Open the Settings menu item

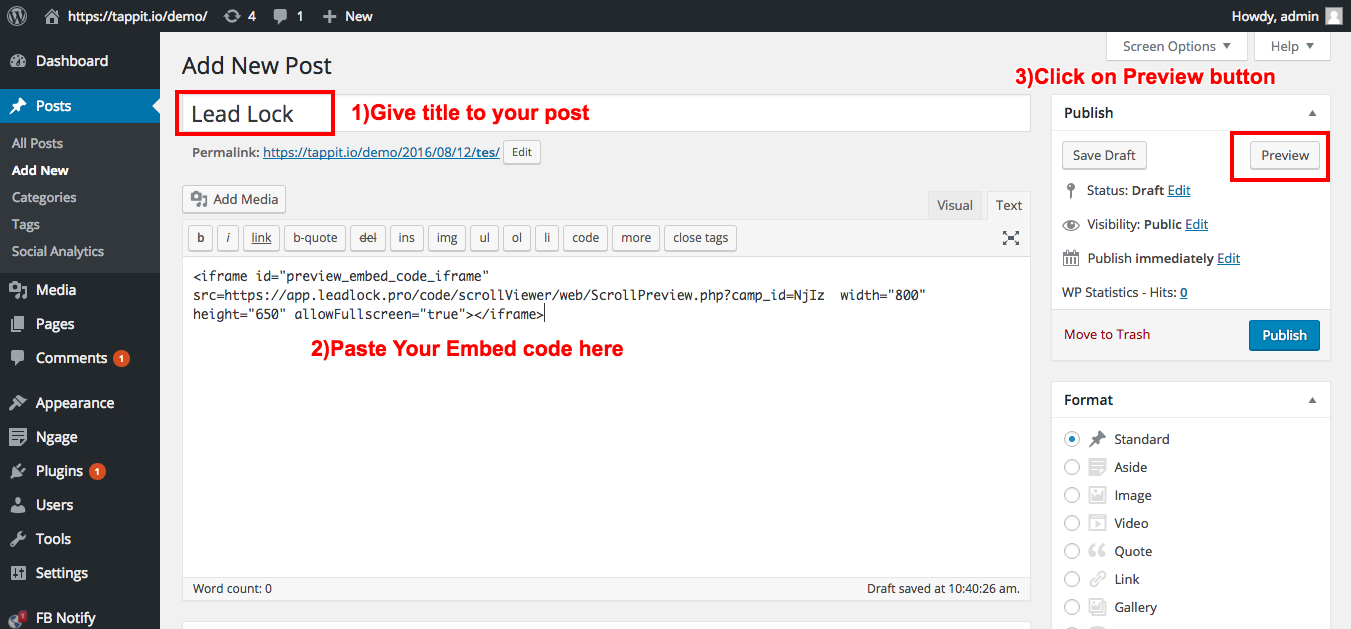point(61,573)
